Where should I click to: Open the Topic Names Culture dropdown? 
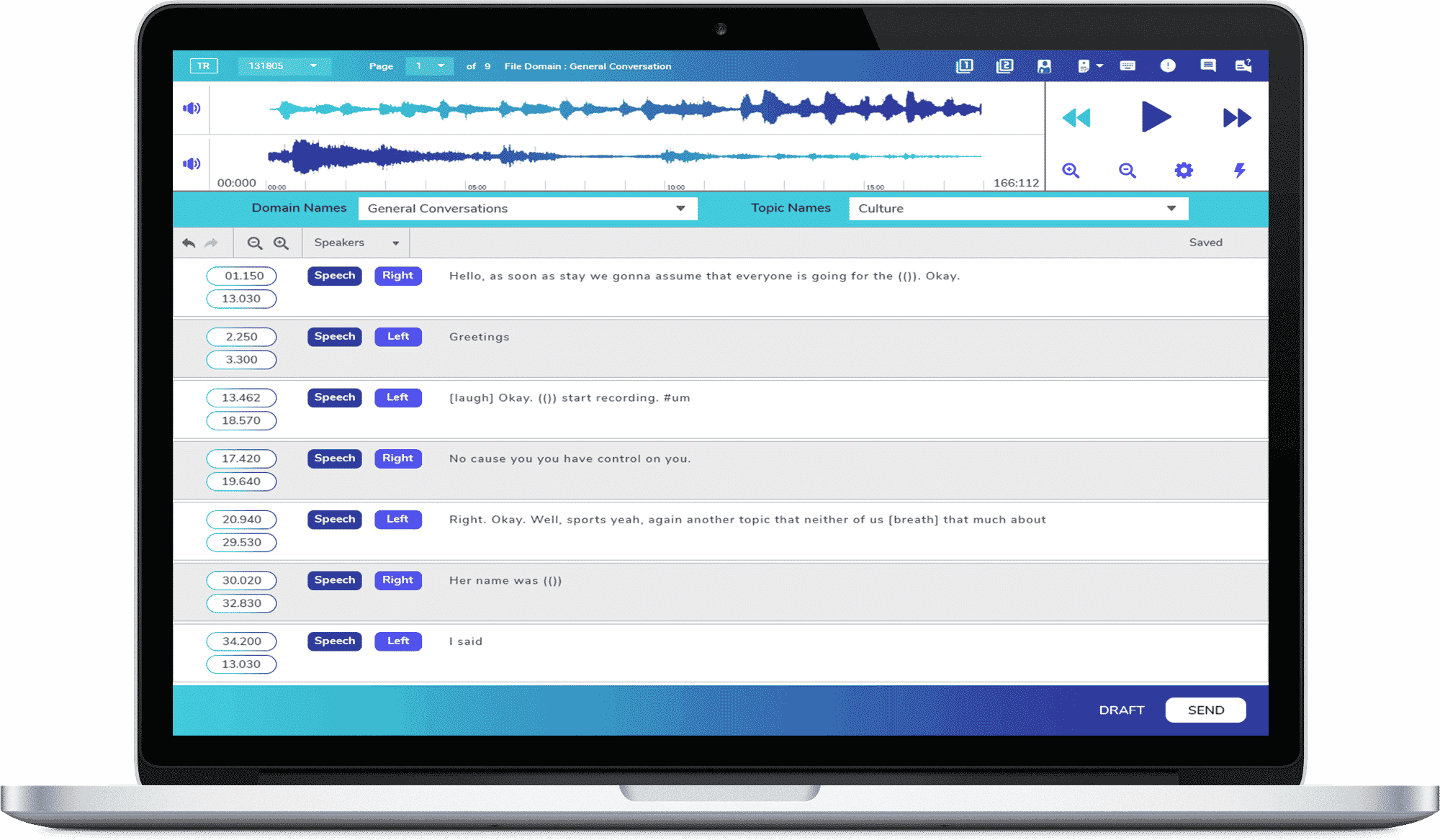(1017, 209)
